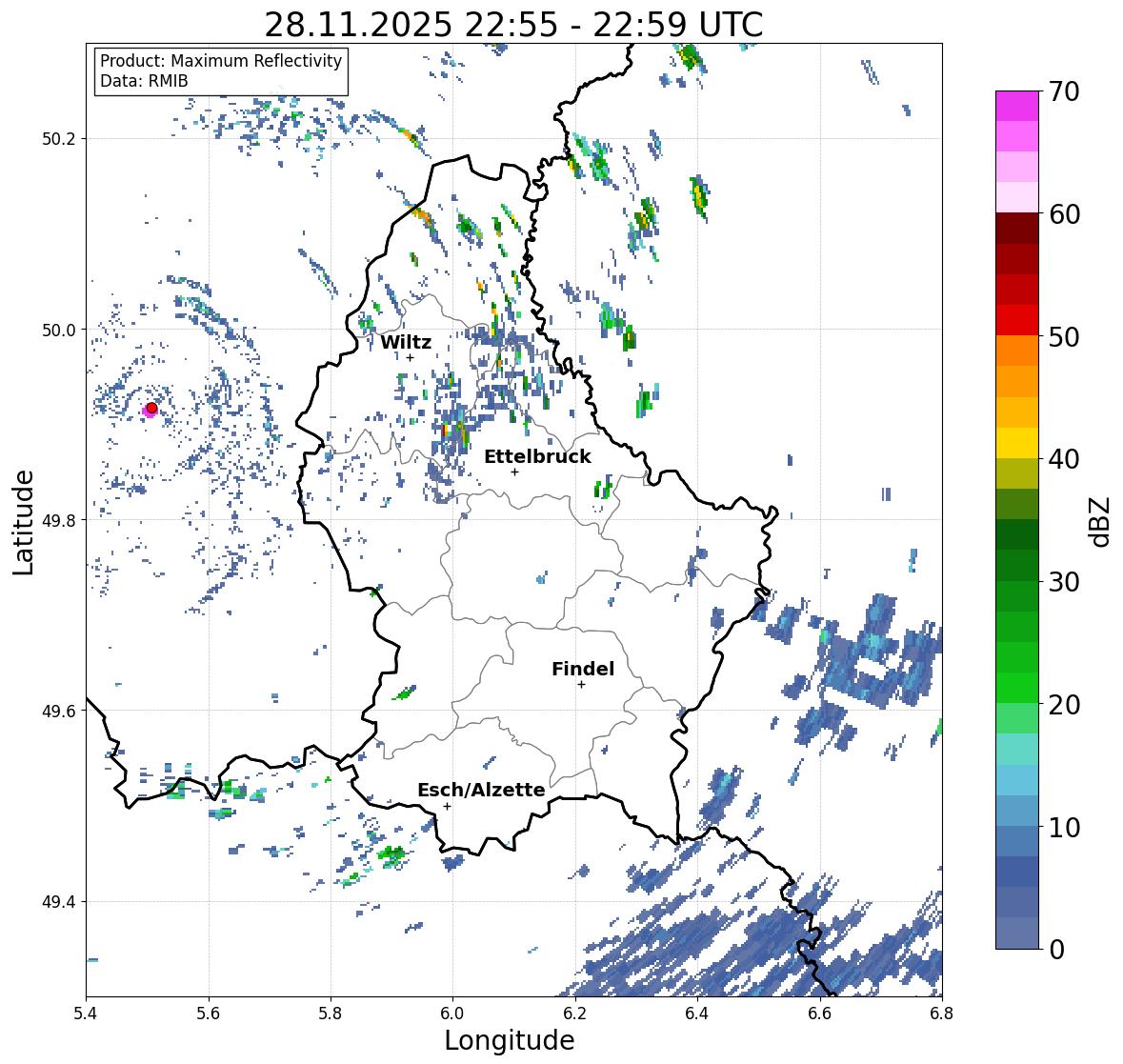Click the 70 dBZ colorbar tick label

click(1064, 91)
